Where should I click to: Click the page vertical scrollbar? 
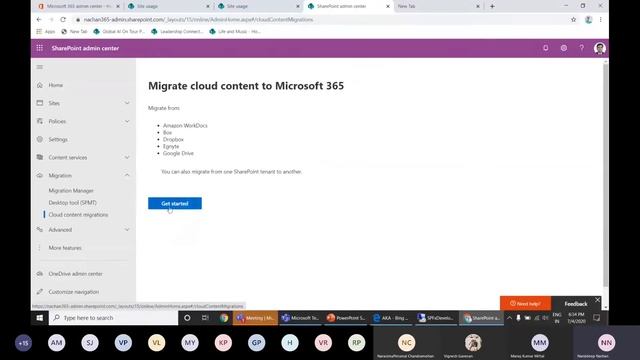click(606, 176)
